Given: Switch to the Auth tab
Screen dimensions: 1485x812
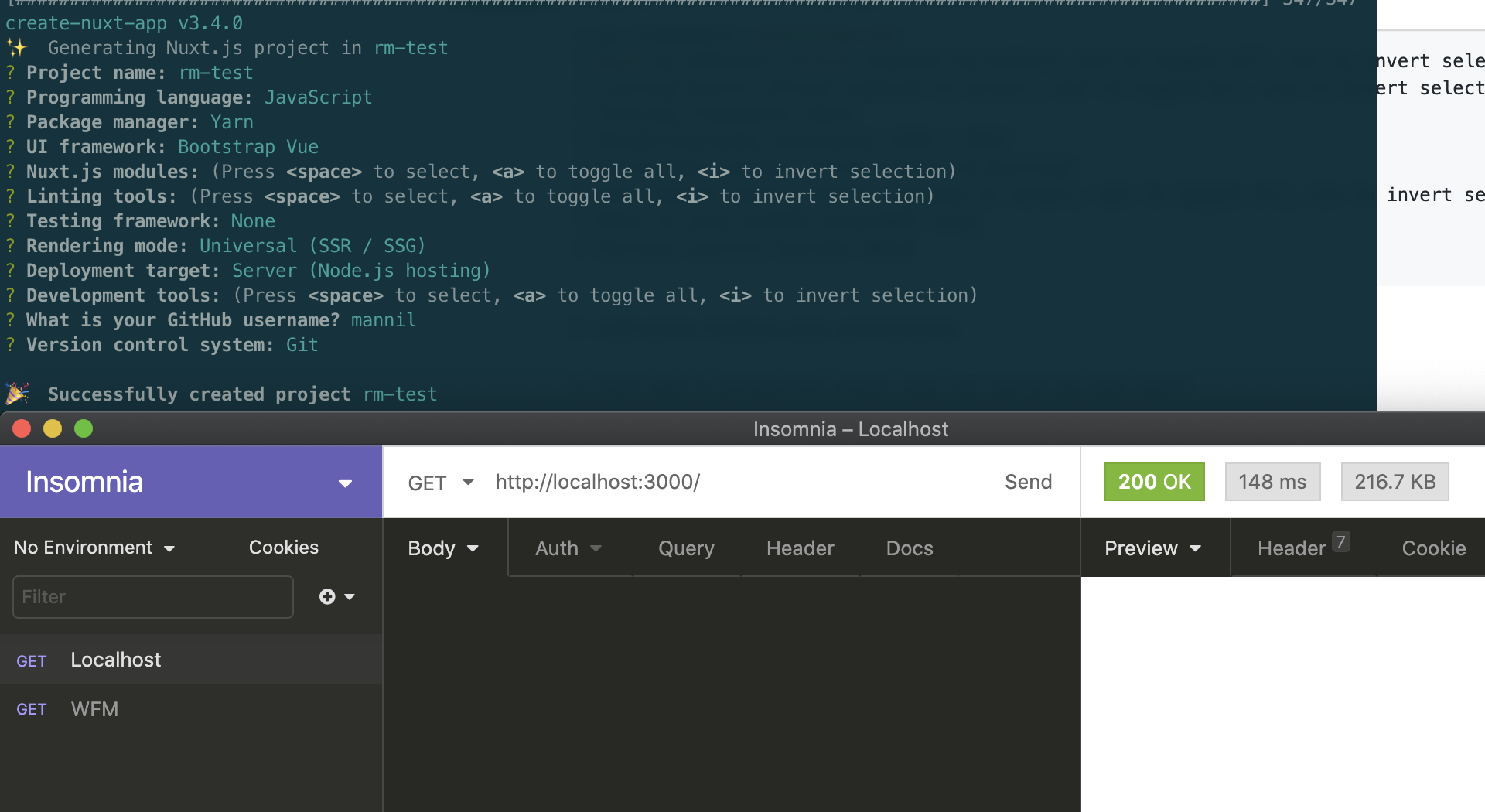Looking at the screenshot, I should [568, 548].
